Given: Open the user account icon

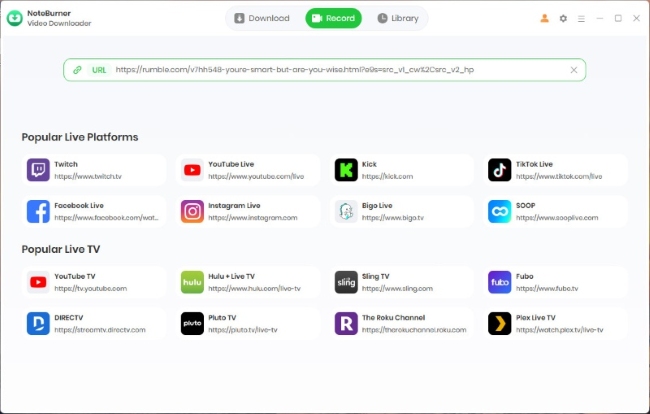Looking at the screenshot, I should 545,18.
